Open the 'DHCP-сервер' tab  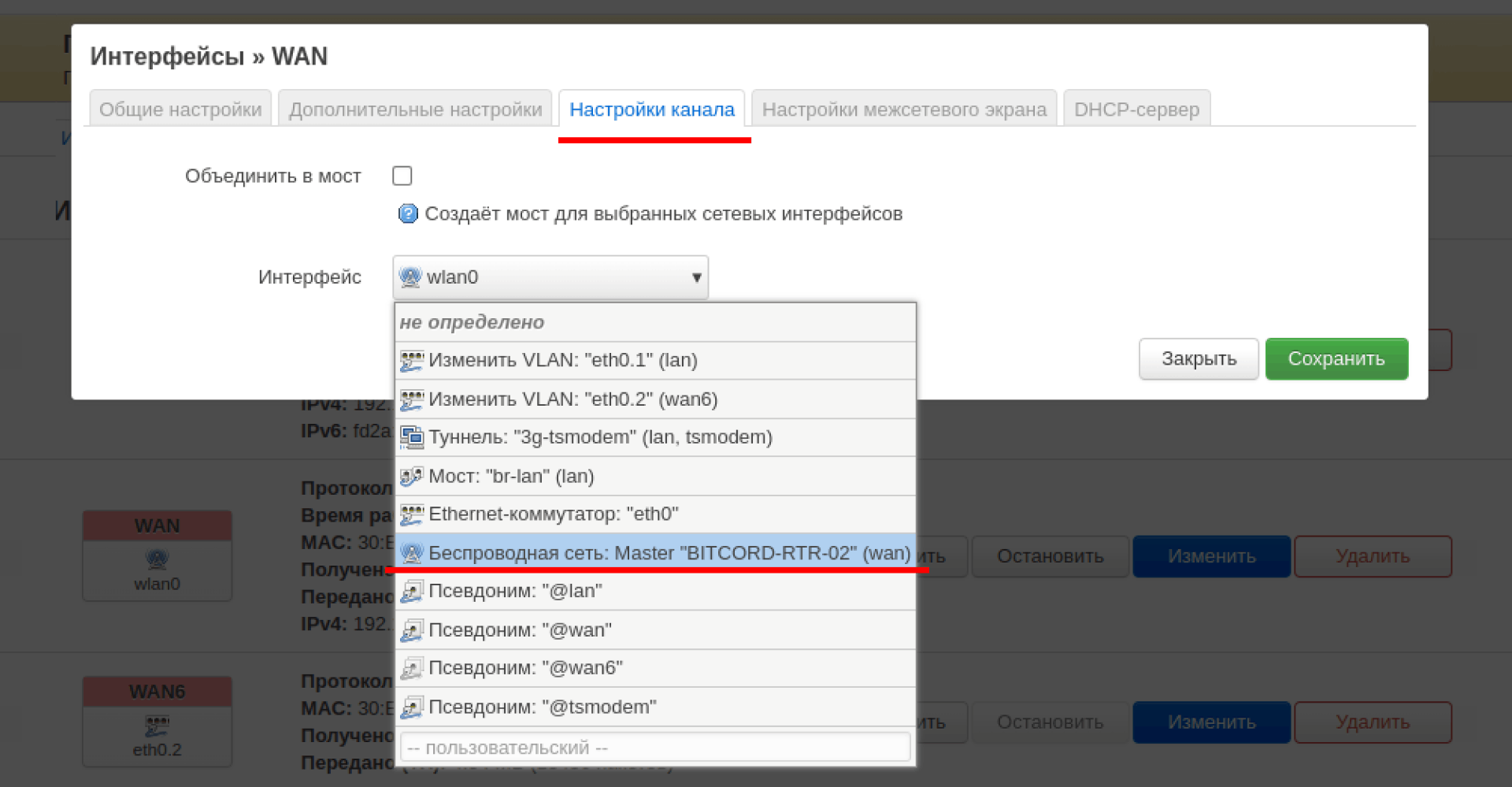click(x=1136, y=110)
